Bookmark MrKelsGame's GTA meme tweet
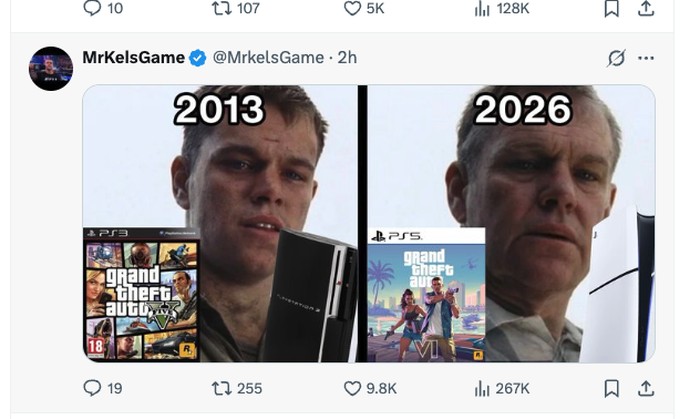Image resolution: width=700 pixels, height=419 pixels. tap(612, 388)
